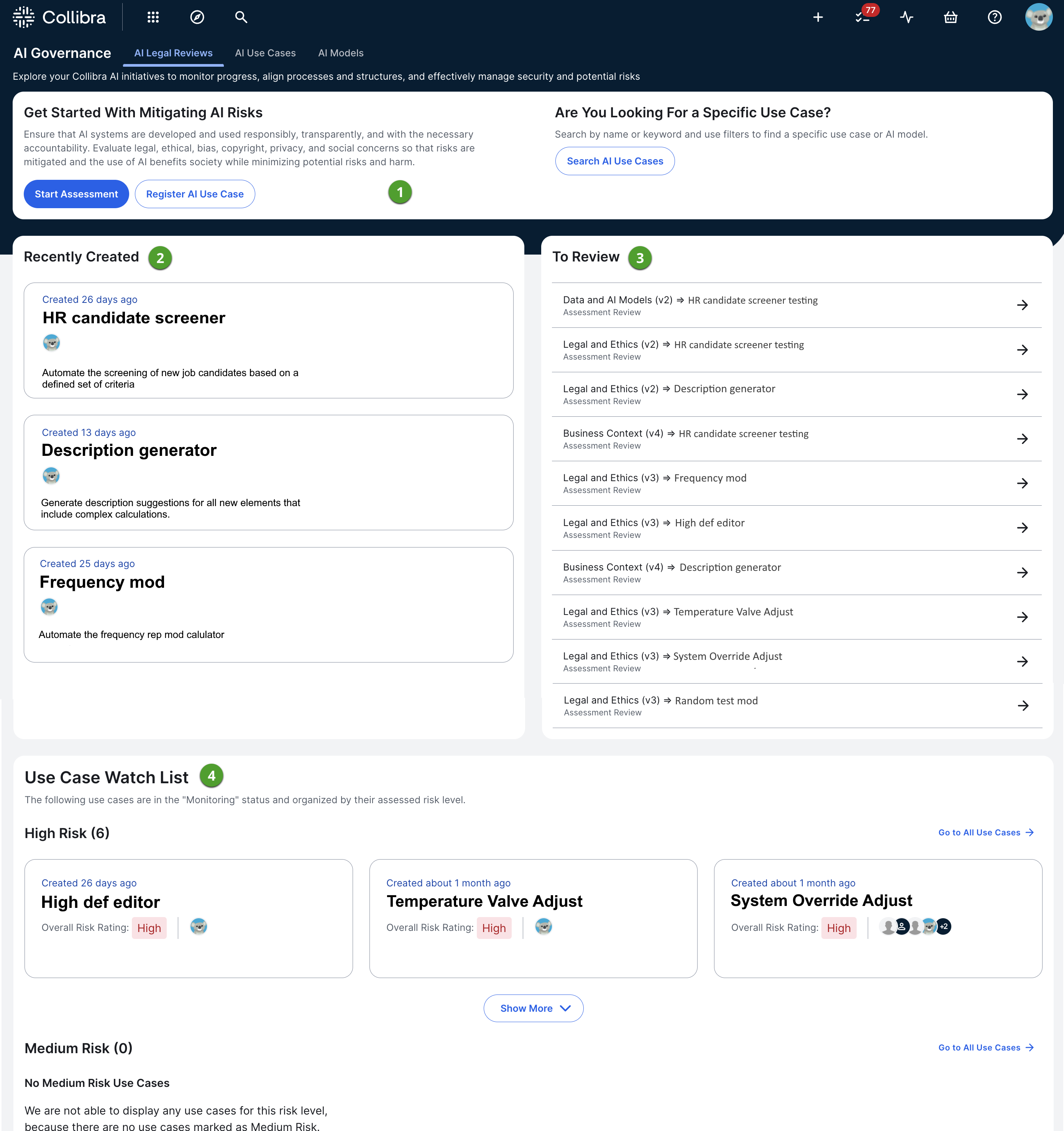Screen dimensions: 1064x1131
Task: Click High Risk Go to All Use Cases
Action: [985, 832]
